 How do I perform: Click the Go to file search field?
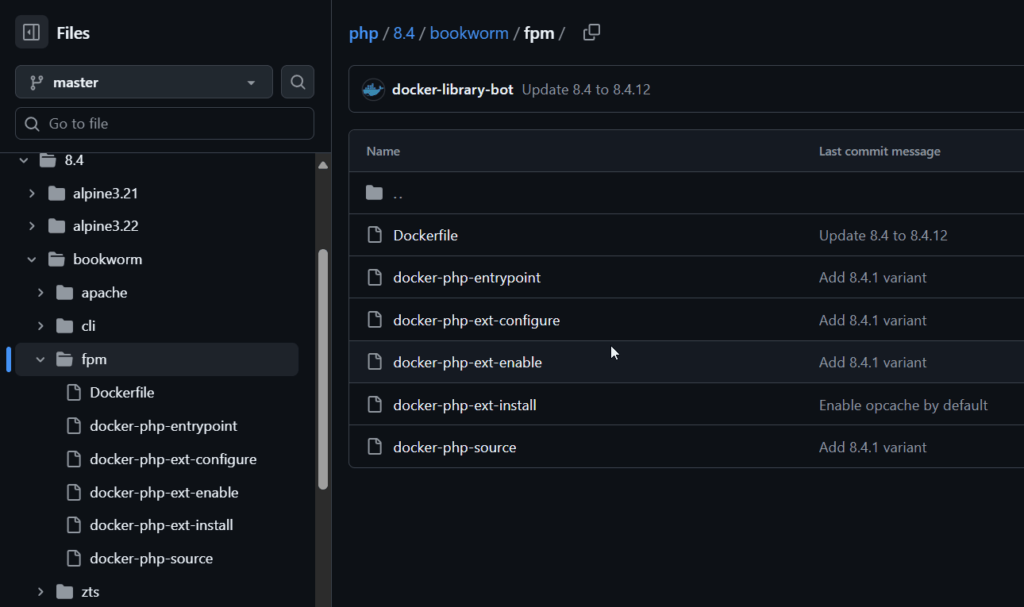coord(165,124)
